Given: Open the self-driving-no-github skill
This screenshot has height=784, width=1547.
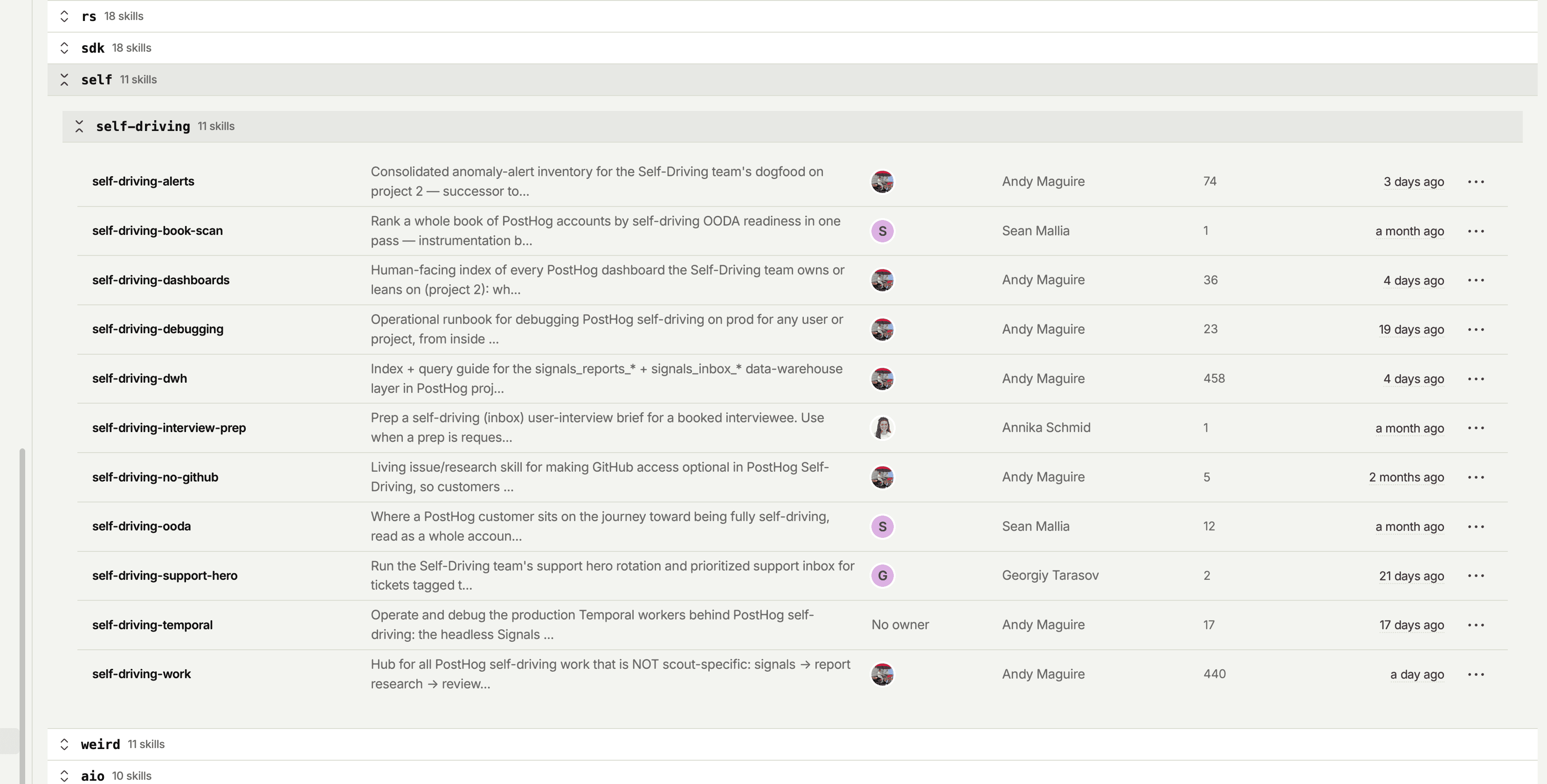Looking at the screenshot, I should [155, 477].
